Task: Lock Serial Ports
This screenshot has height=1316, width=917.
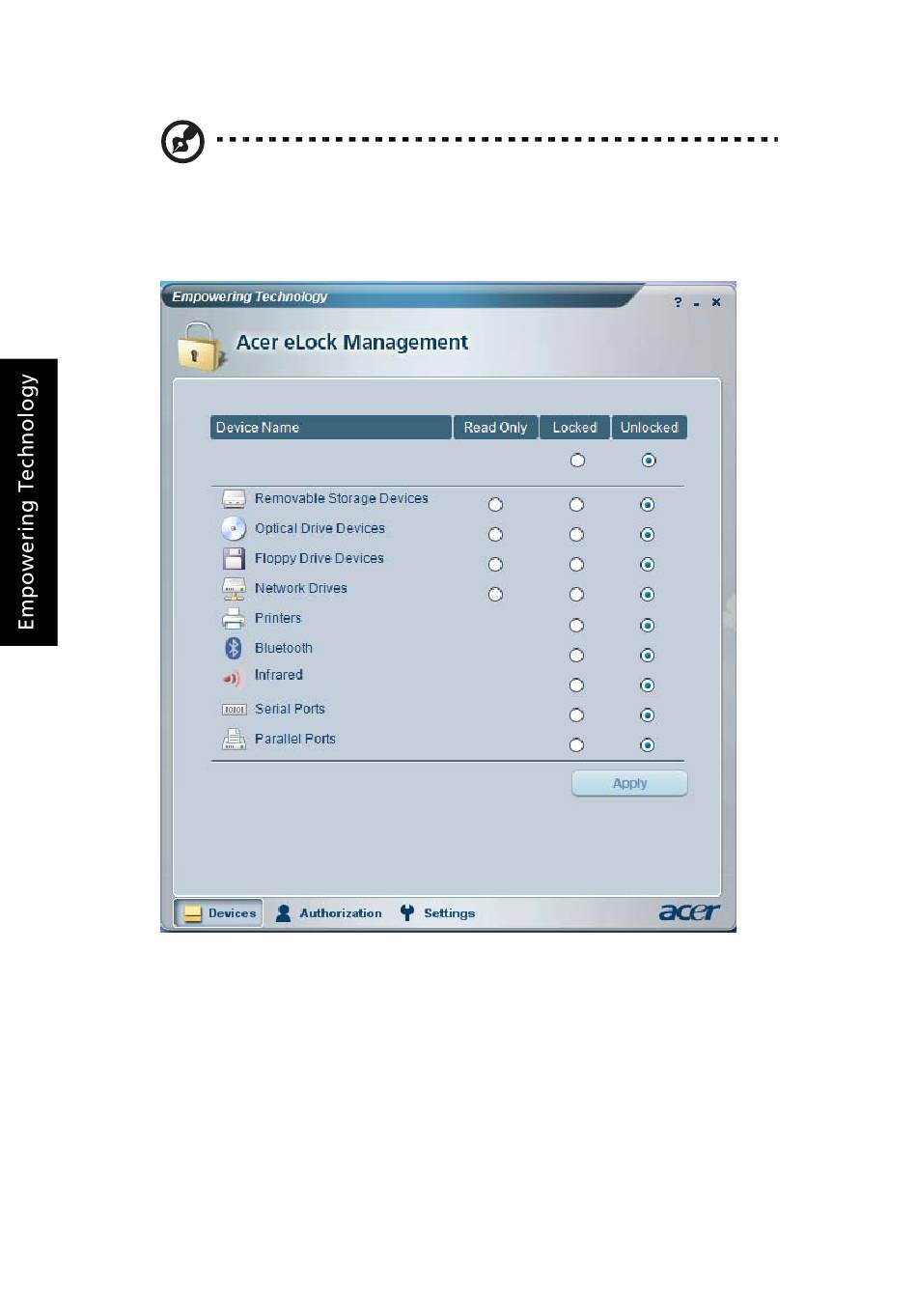Action: pyautogui.click(x=576, y=715)
